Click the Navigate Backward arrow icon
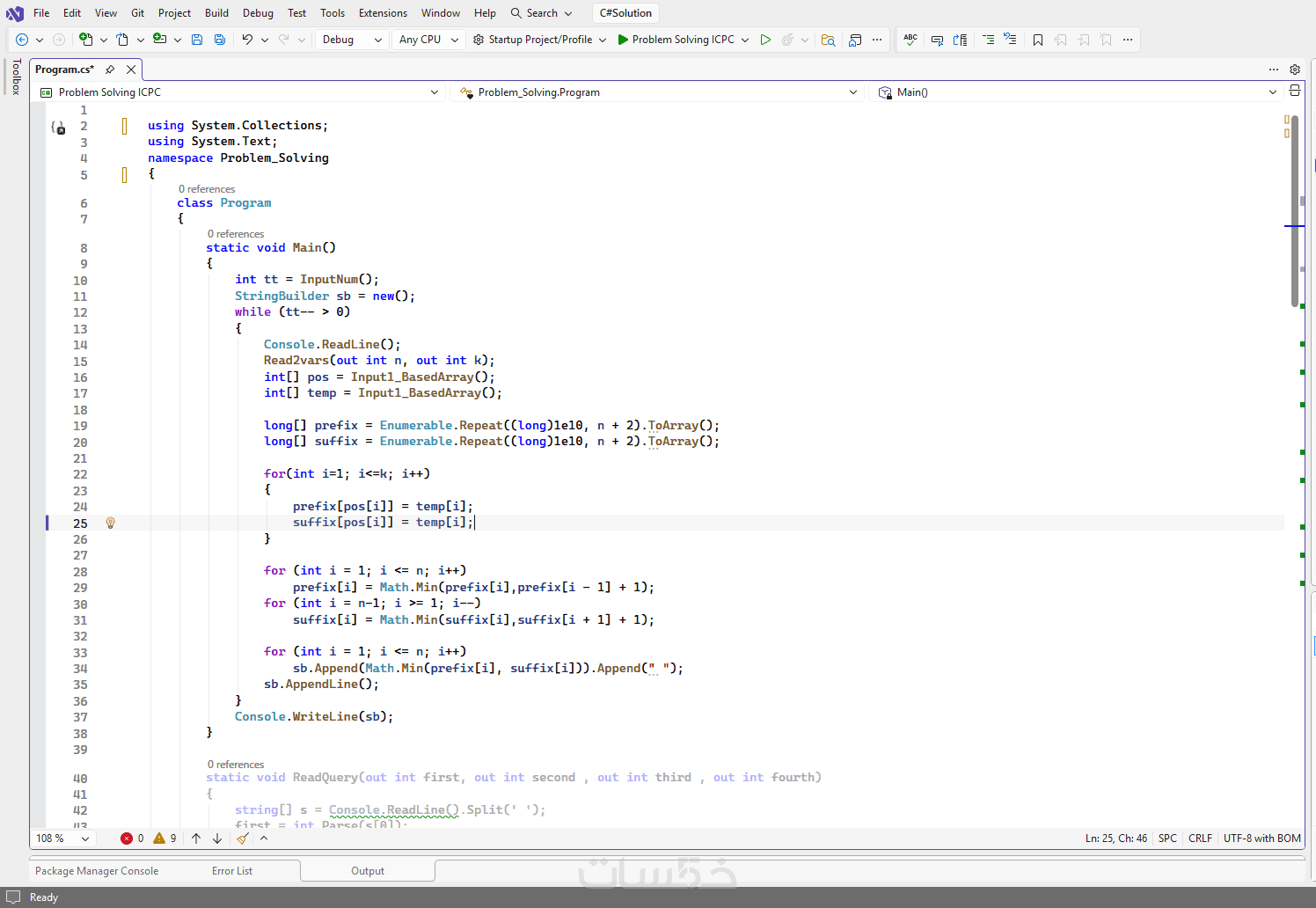1316x908 pixels. pos(22,40)
